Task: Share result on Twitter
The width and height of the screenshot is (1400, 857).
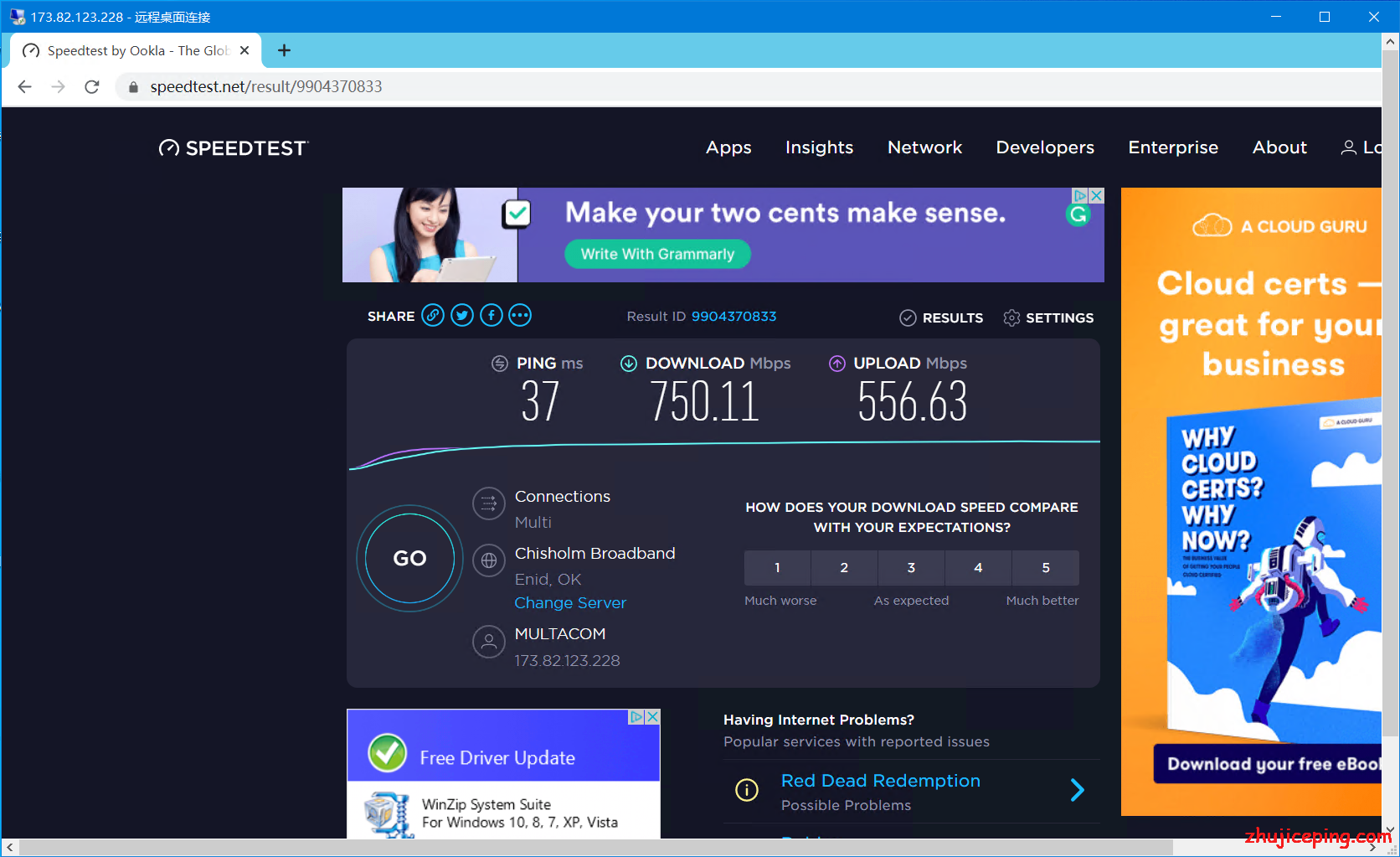Action: pos(462,316)
